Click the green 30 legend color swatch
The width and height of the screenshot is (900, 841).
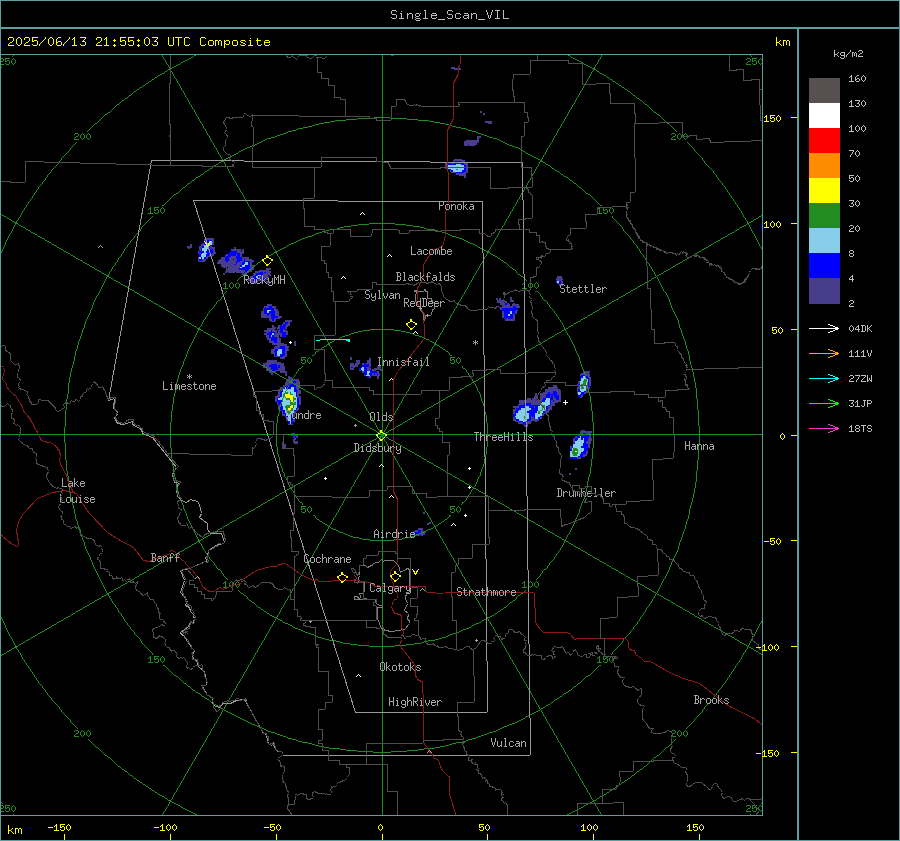824,216
